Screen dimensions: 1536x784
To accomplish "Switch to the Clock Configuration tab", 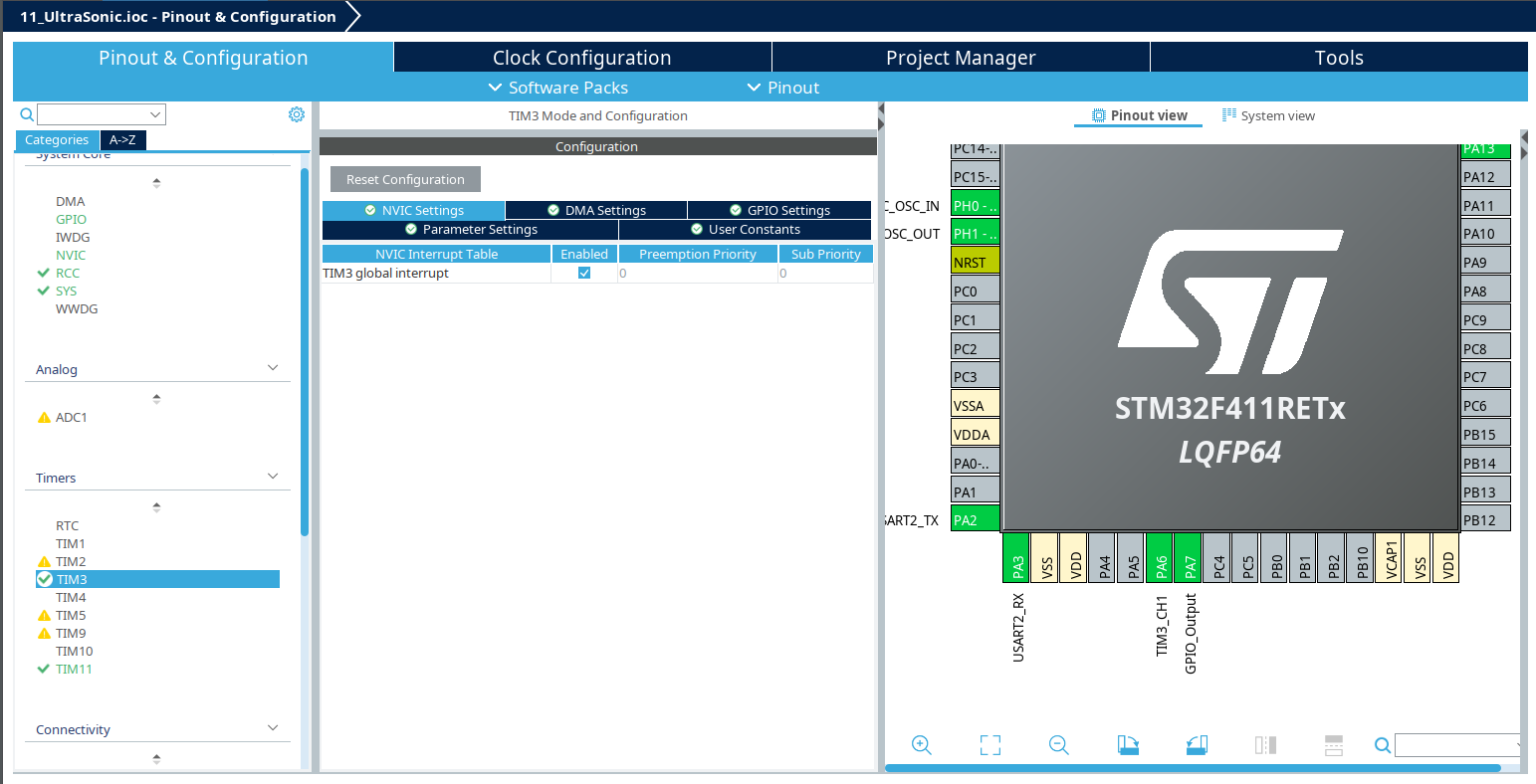I will coord(582,58).
